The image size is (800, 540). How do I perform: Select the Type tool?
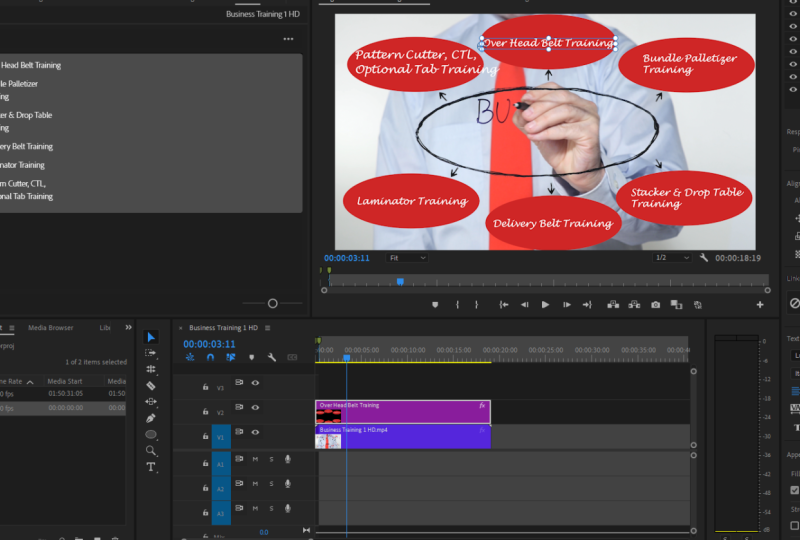[151, 467]
